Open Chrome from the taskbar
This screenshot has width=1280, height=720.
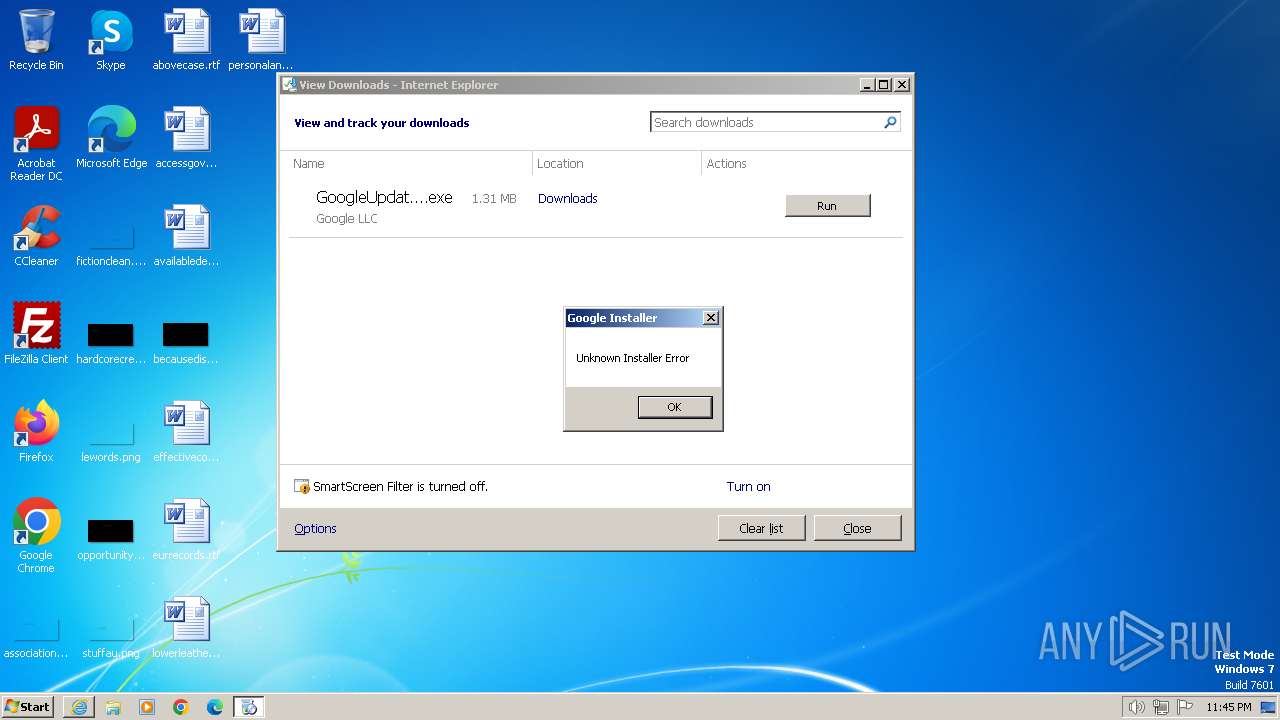pos(181,707)
